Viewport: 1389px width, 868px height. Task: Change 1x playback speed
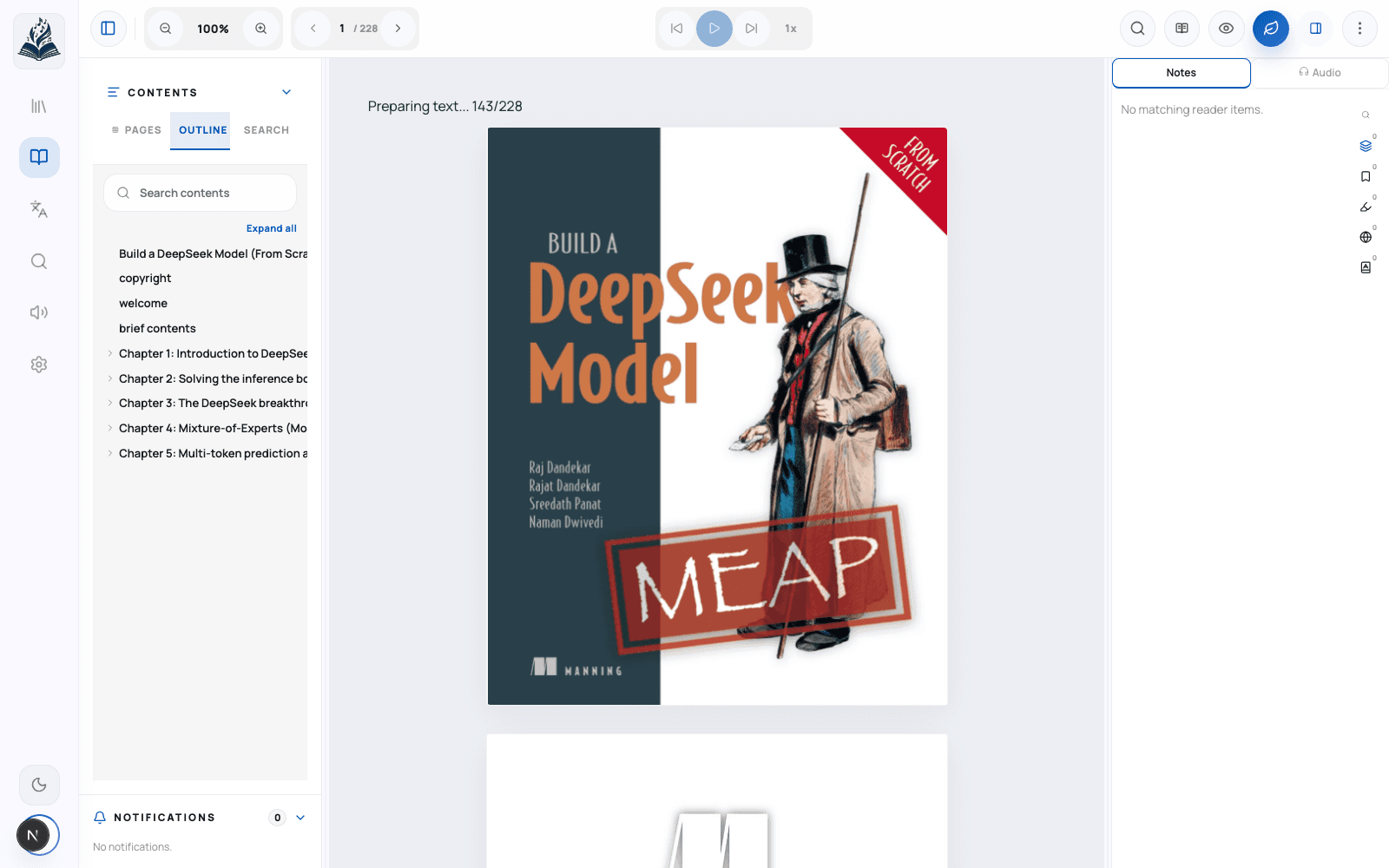(x=791, y=29)
